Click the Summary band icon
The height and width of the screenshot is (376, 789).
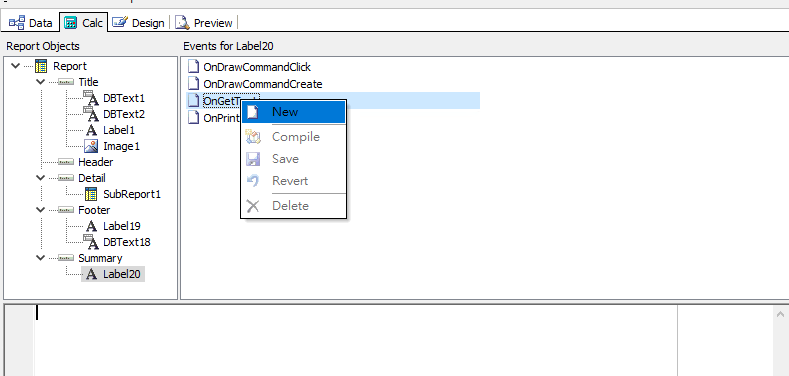(x=66, y=258)
